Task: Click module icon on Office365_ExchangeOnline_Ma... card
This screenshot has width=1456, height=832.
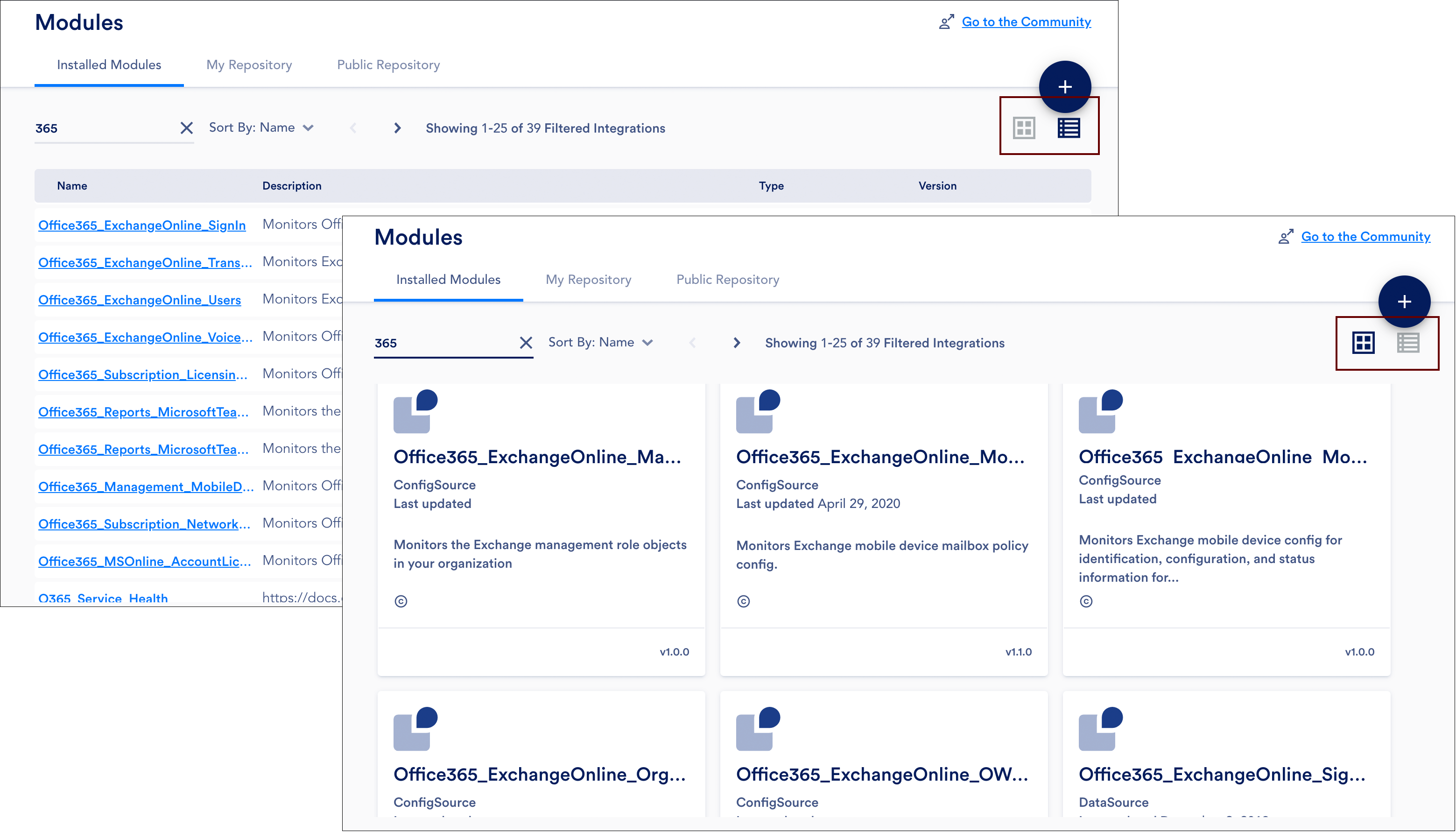Action: pyautogui.click(x=415, y=411)
